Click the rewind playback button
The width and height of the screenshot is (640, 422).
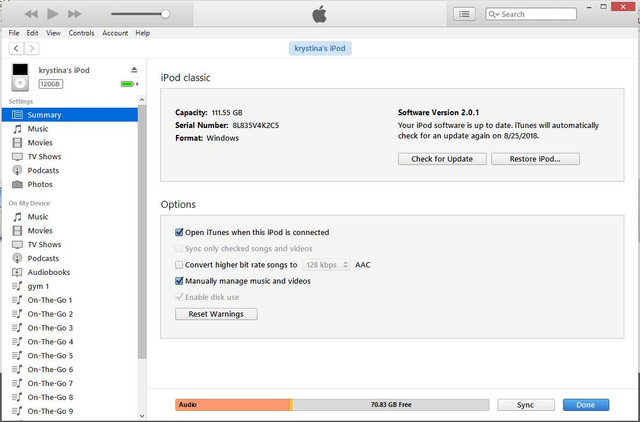[x=31, y=14]
